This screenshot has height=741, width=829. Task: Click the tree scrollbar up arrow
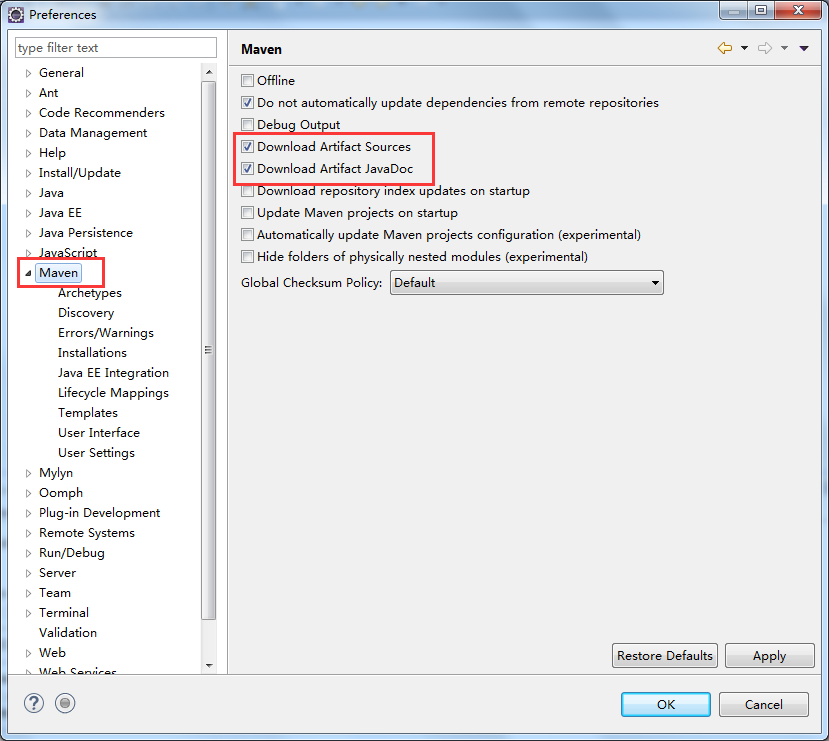pos(209,72)
